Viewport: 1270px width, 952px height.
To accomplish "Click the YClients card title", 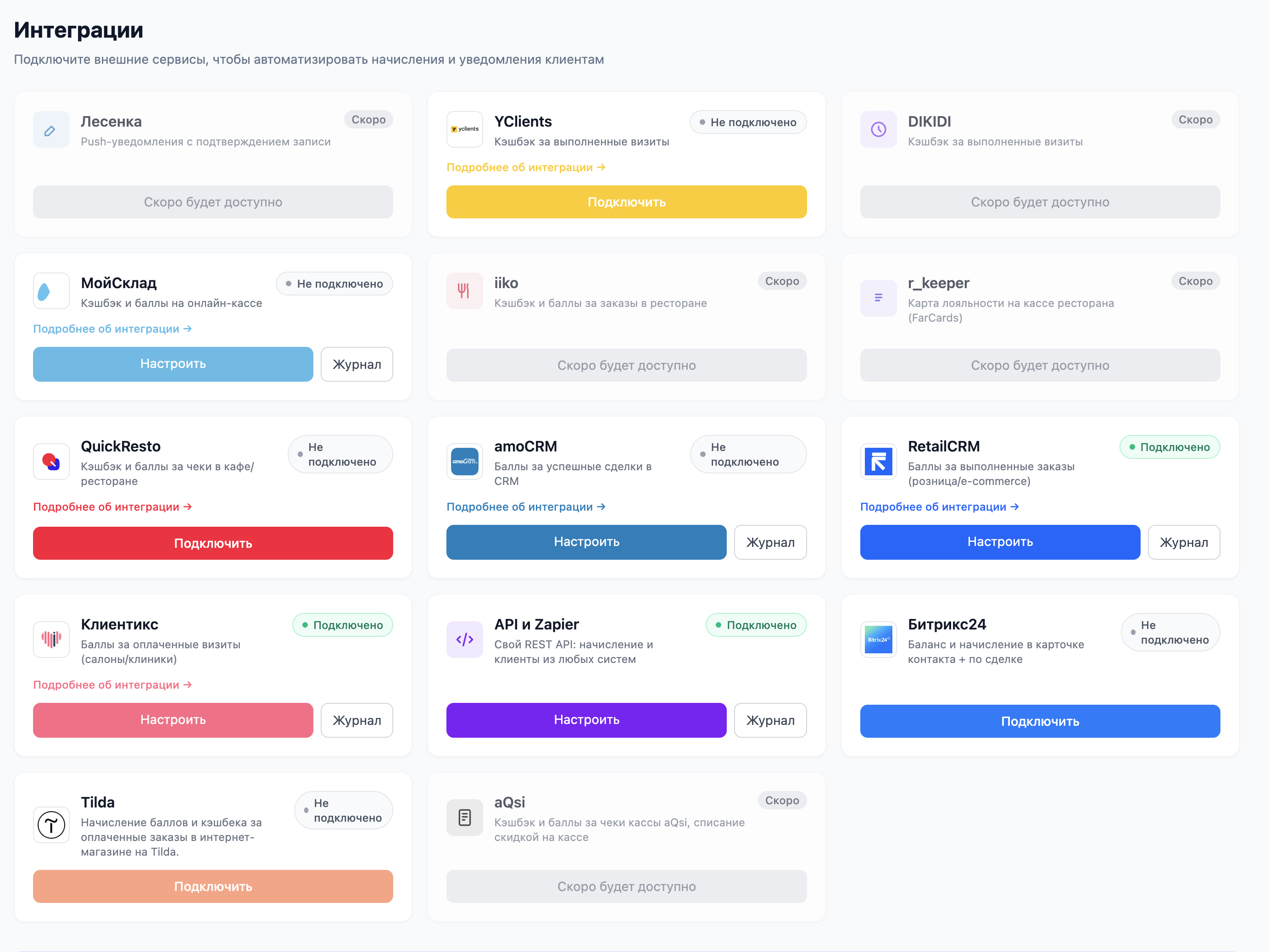I will pos(523,122).
